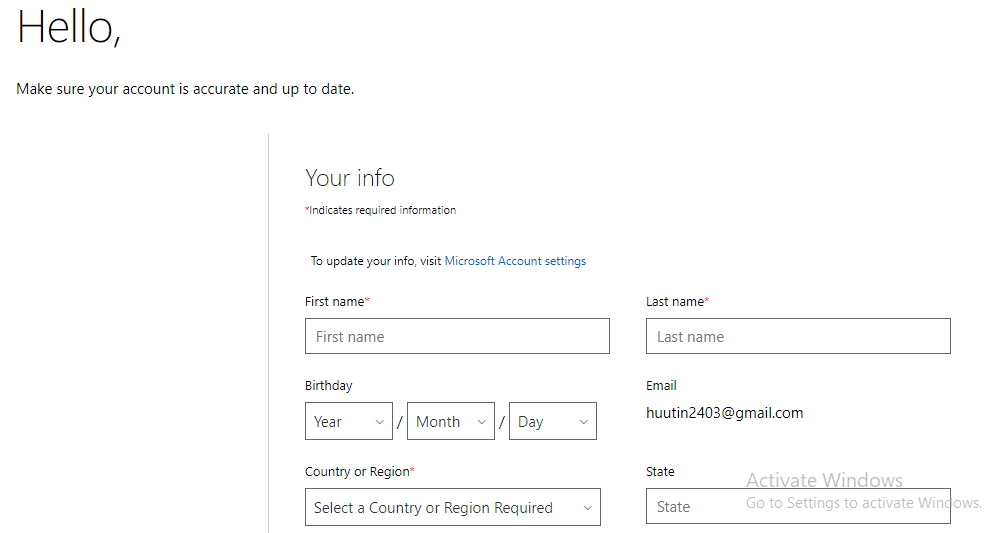999x533 pixels.
Task: Open the Month birthday dropdown
Action: [450, 421]
